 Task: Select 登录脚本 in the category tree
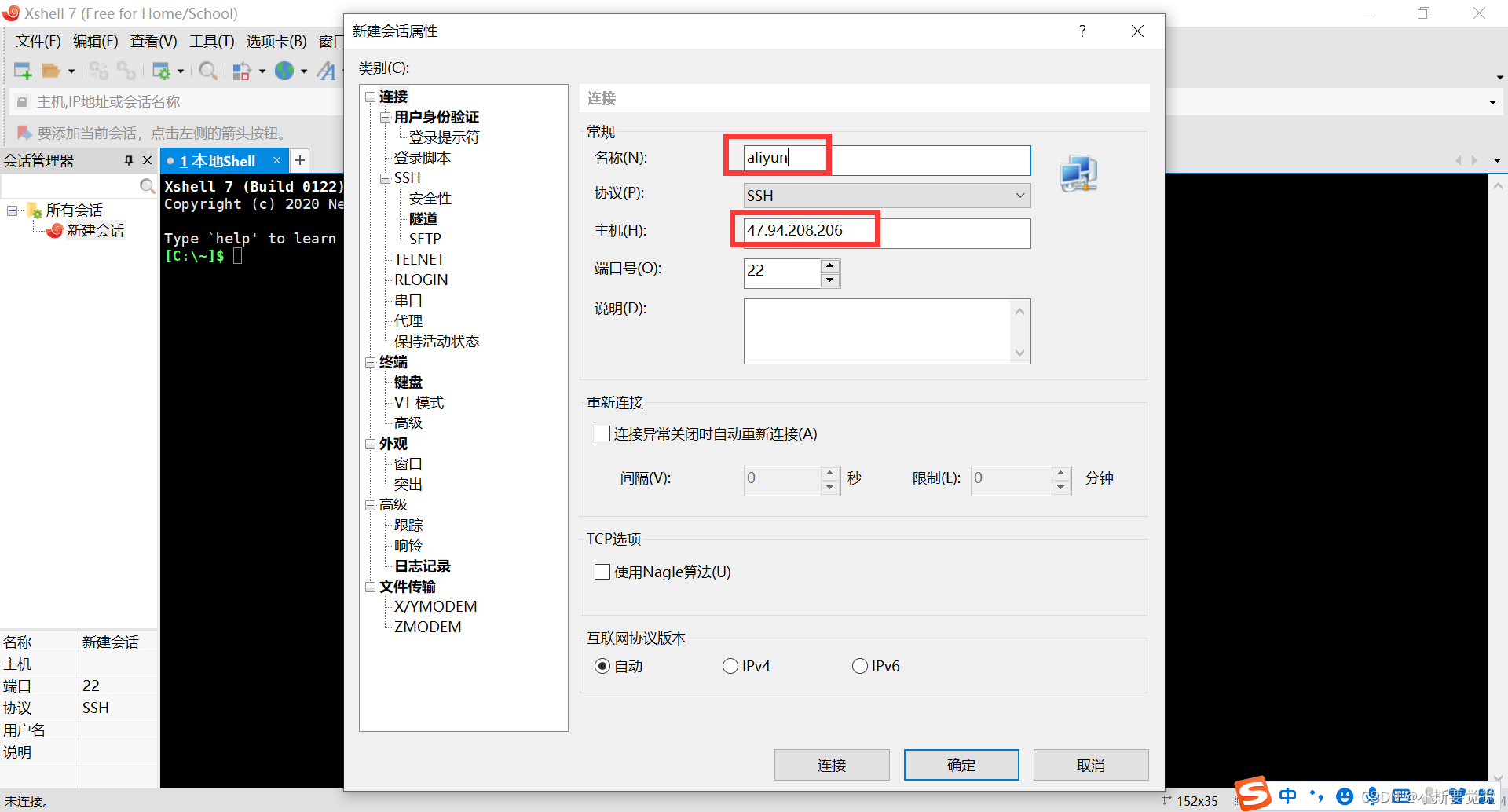[x=423, y=158]
